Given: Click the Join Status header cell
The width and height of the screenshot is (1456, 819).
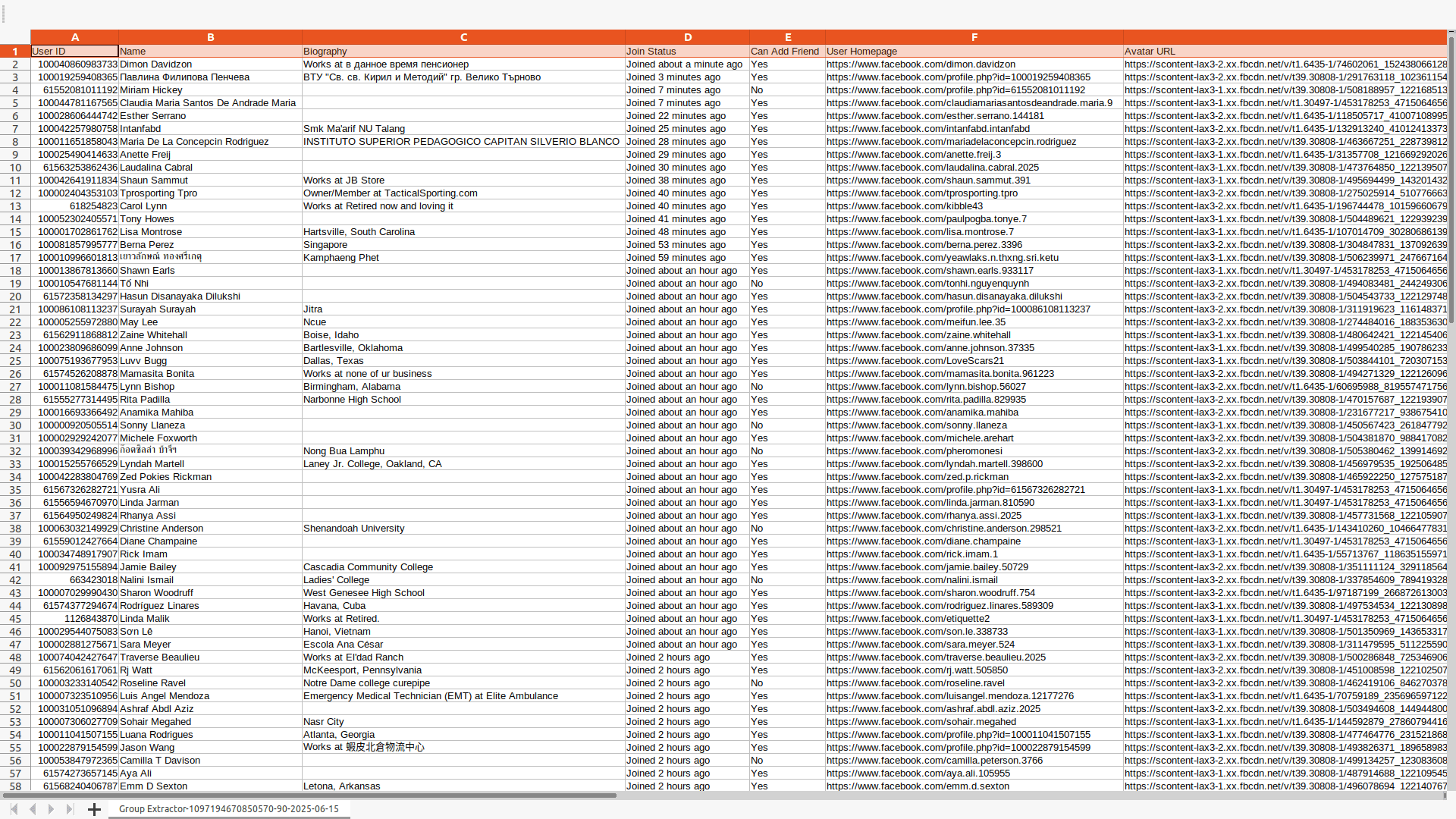Looking at the screenshot, I should [x=686, y=52].
